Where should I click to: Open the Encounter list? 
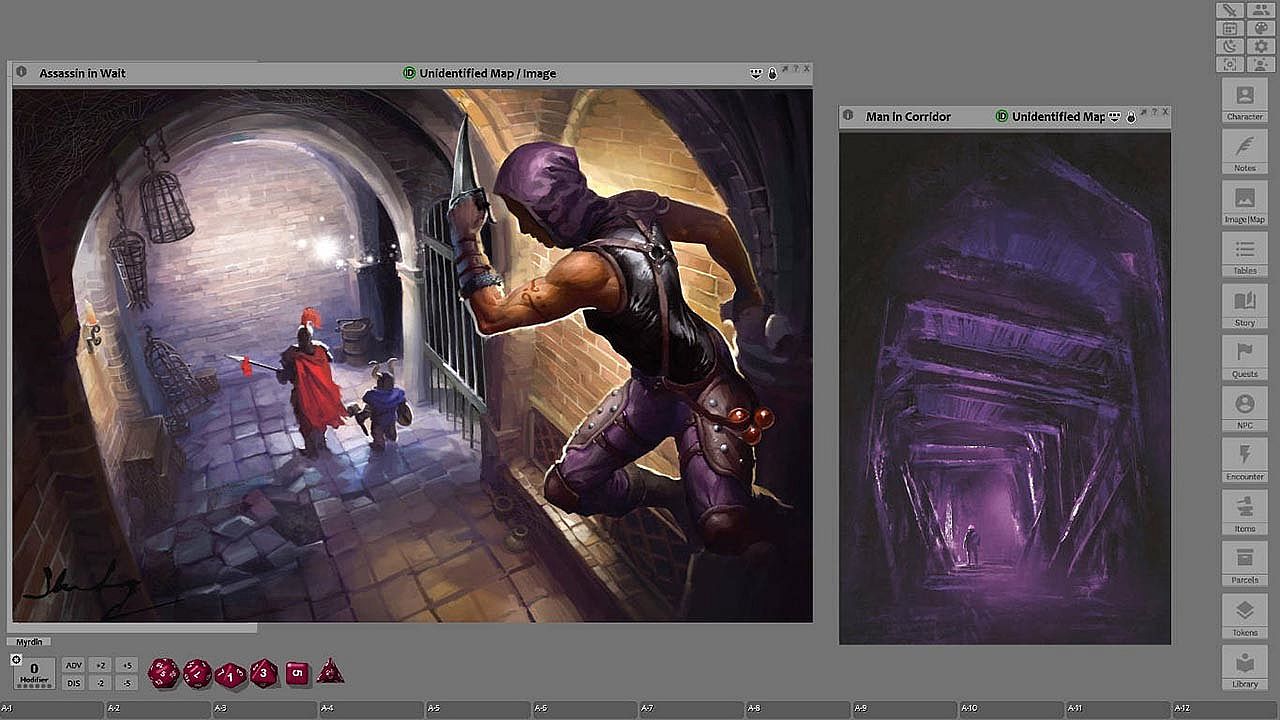[x=1245, y=460]
